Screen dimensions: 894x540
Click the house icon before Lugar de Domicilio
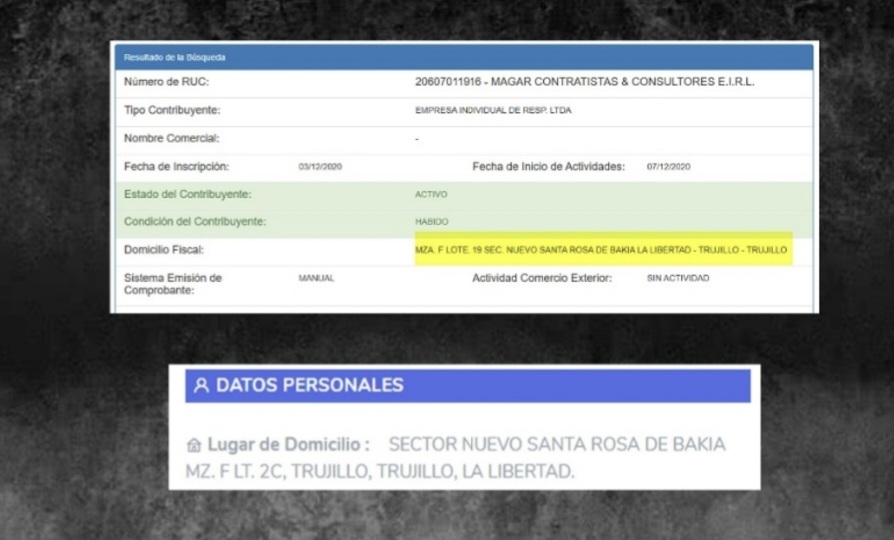[194, 444]
